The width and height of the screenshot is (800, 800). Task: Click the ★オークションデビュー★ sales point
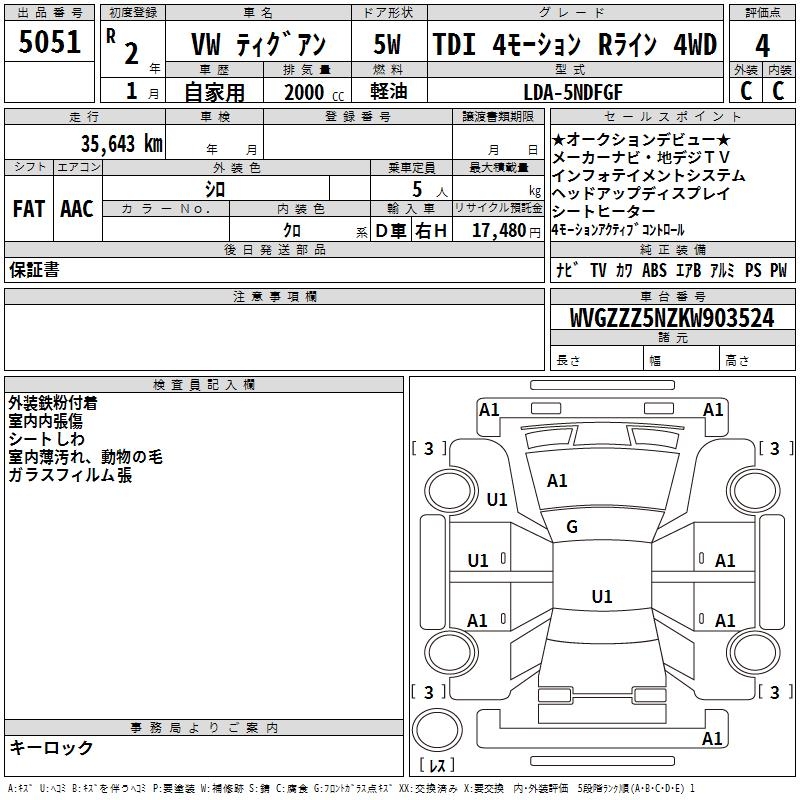point(641,140)
